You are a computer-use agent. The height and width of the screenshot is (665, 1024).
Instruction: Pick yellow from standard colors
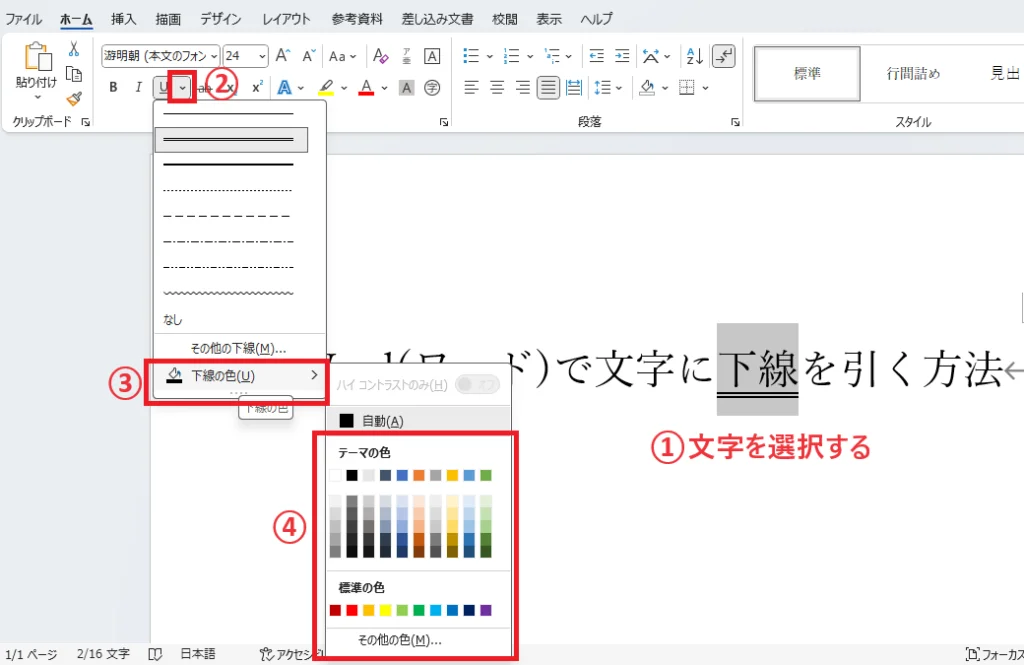(385, 610)
